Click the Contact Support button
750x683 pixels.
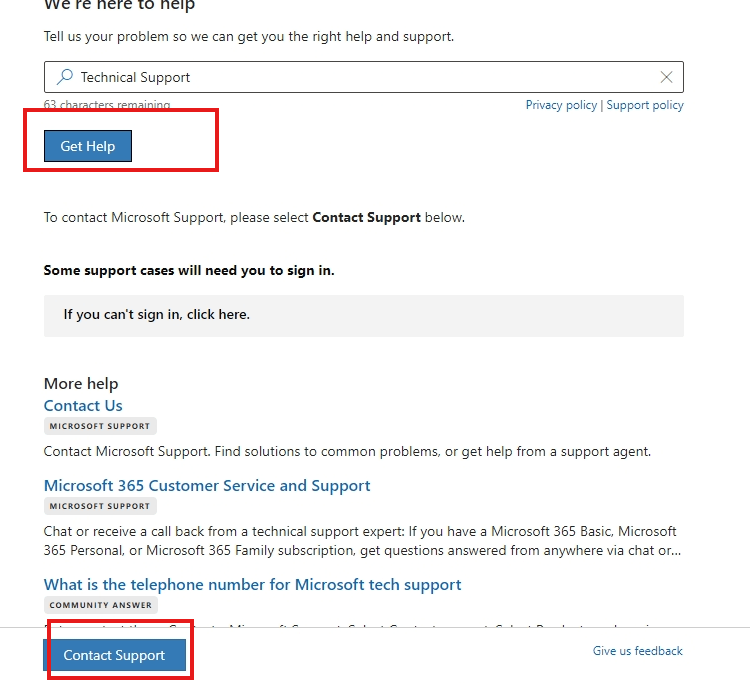(x=114, y=655)
